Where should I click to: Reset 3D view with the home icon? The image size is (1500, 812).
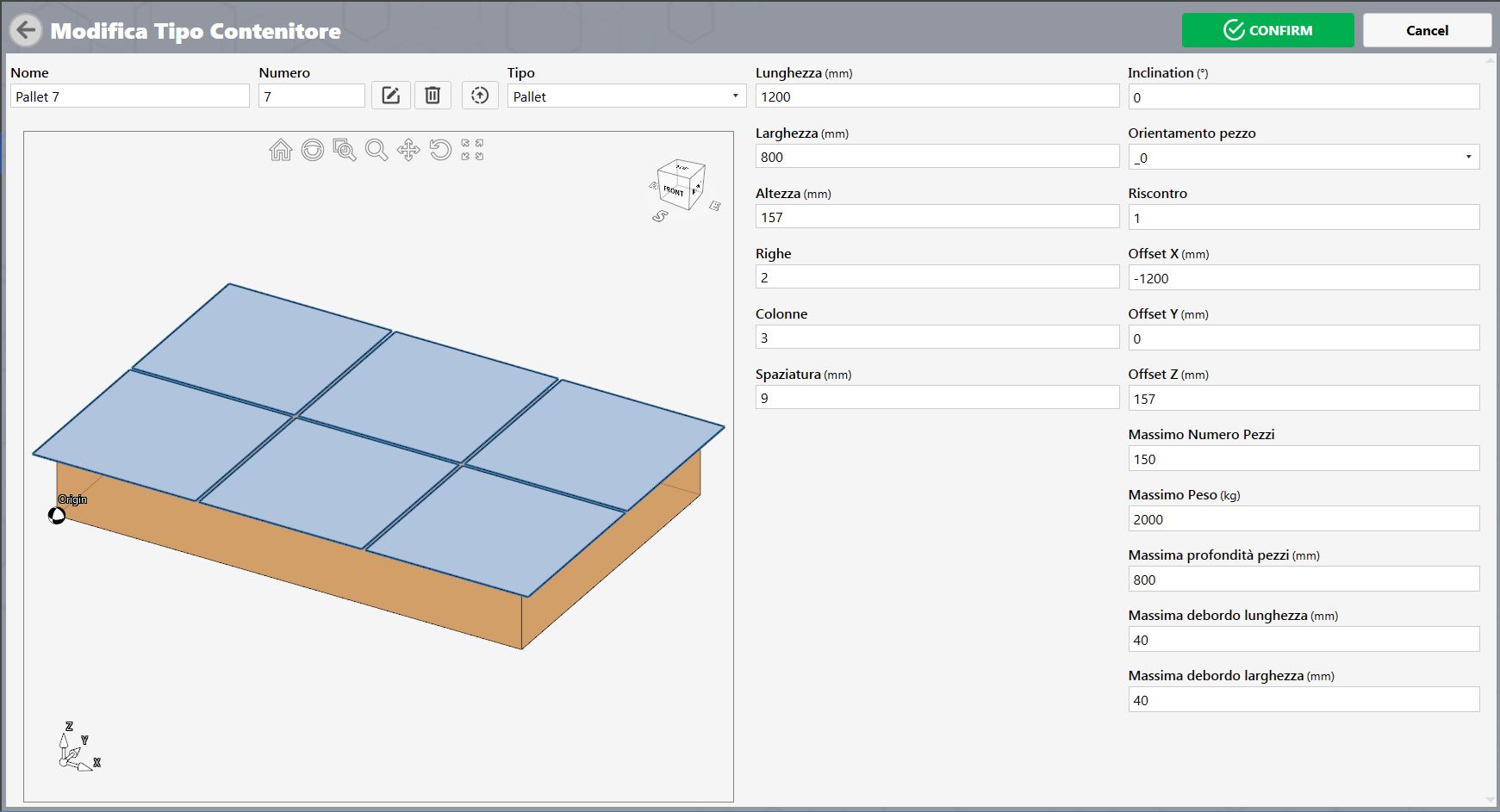point(281,150)
